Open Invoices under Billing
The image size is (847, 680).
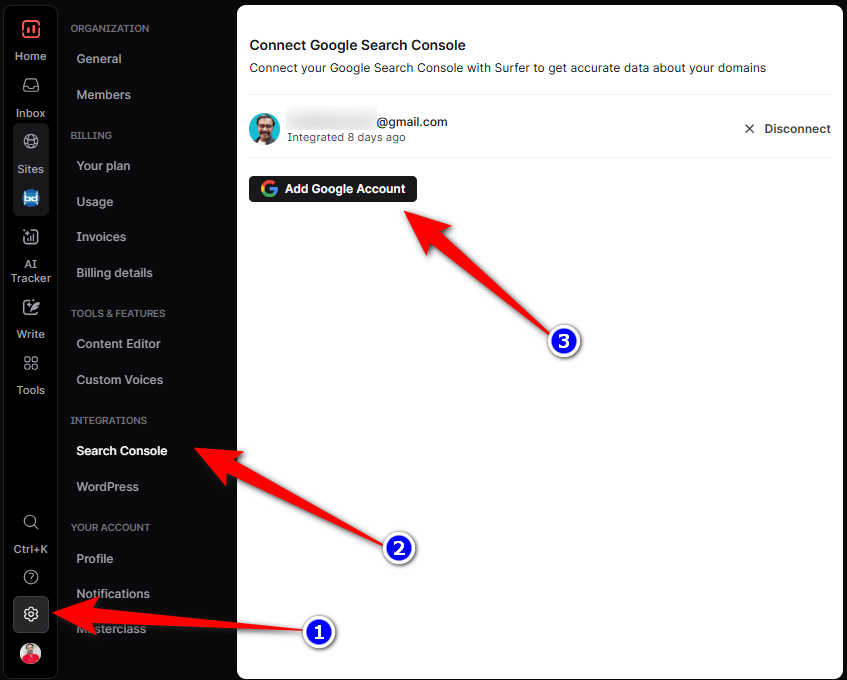(100, 237)
